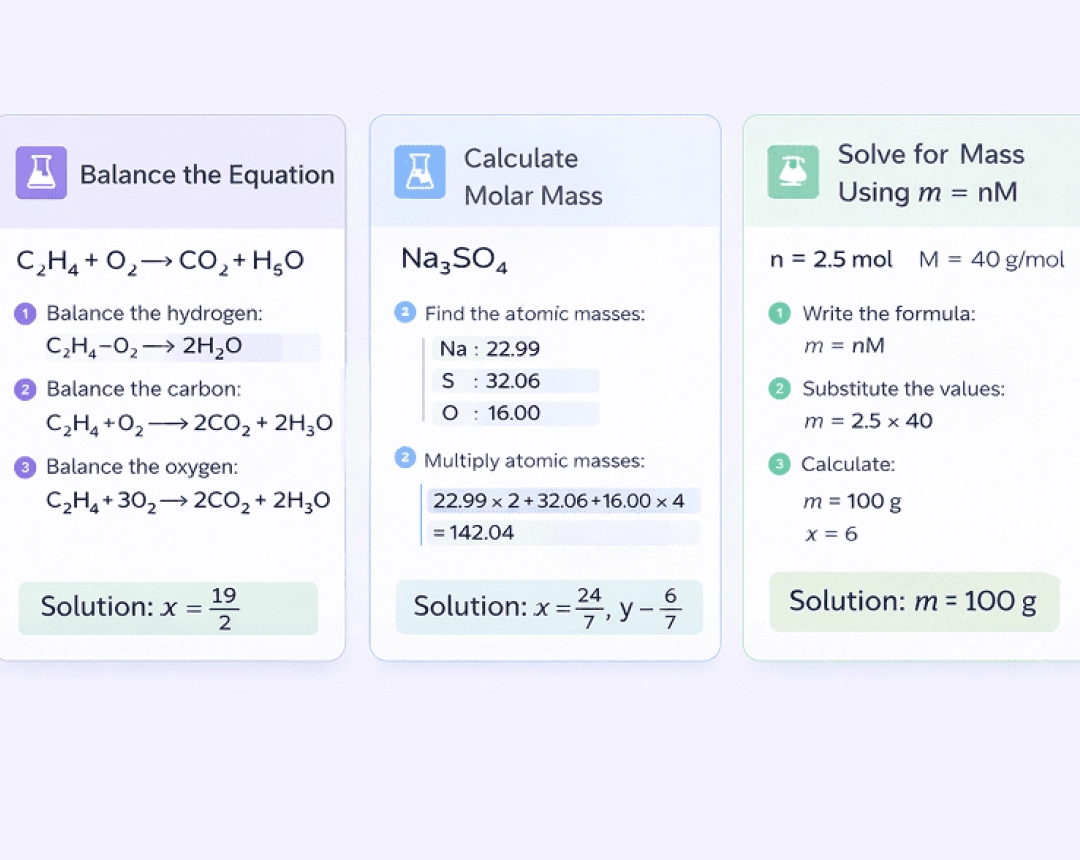The image size is (1080, 860).
Task: Open the Balance the Equation card title
Action: tap(207, 175)
